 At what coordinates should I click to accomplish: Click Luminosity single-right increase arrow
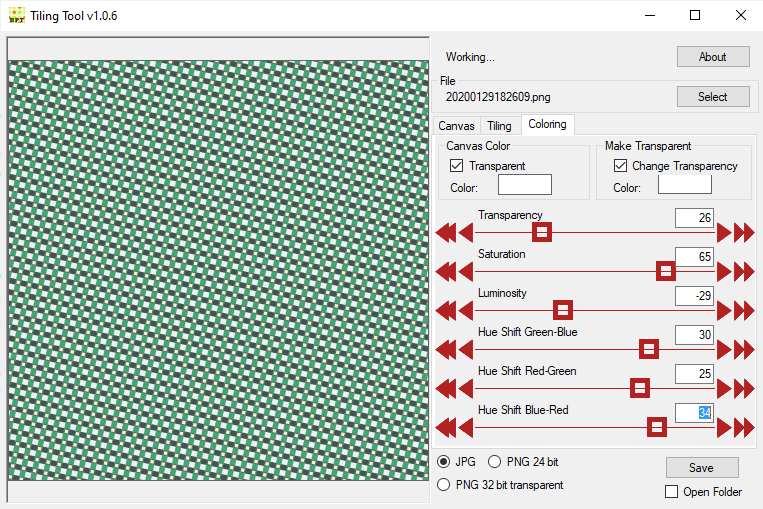point(724,310)
